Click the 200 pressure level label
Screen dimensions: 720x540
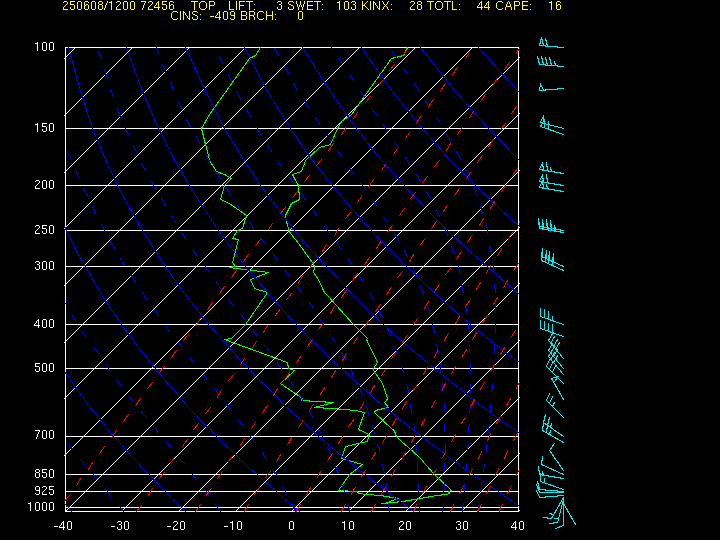45,185
